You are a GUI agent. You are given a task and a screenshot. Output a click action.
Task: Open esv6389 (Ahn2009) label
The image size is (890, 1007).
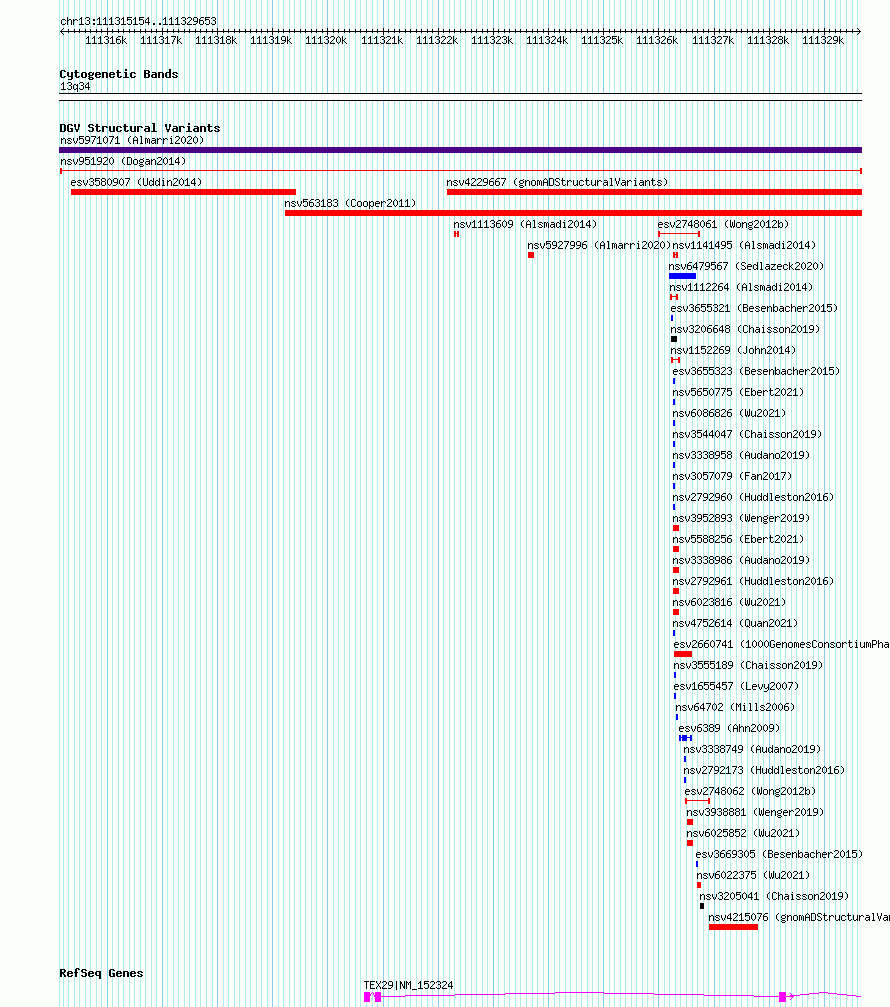coord(729,728)
